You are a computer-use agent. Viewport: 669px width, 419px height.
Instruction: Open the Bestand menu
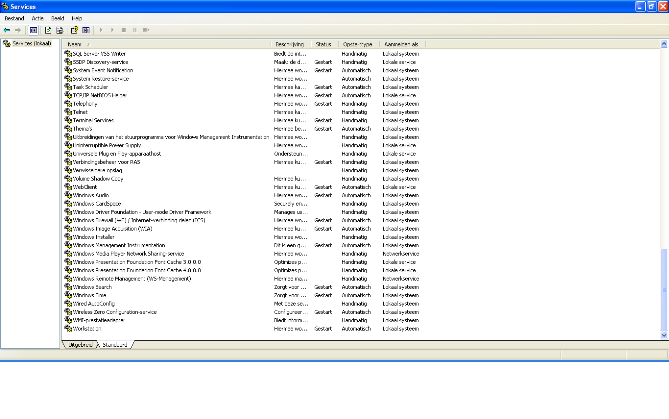click(x=14, y=18)
